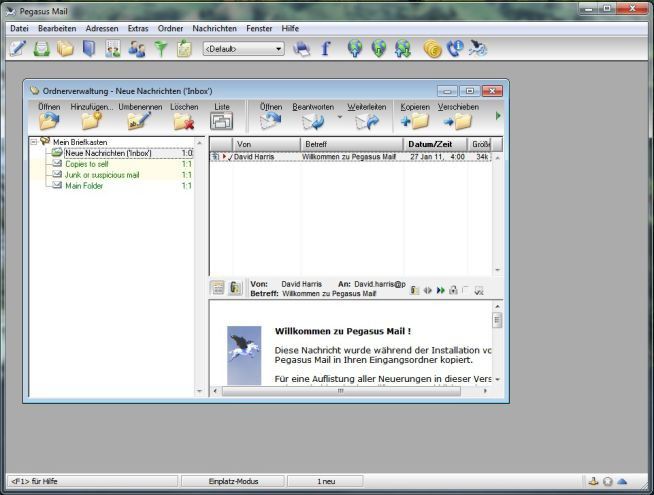654x495 pixels.
Task: Click the preview pane vertical scrollbar thumb
Action: coord(497,320)
